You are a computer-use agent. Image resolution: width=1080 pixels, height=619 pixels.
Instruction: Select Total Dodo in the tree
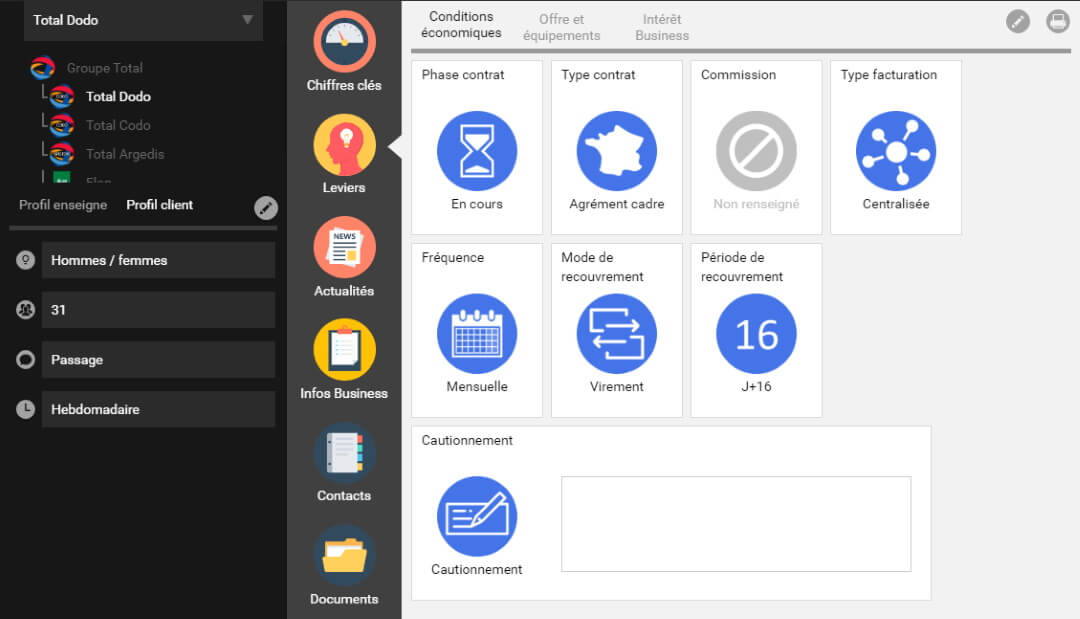point(118,96)
